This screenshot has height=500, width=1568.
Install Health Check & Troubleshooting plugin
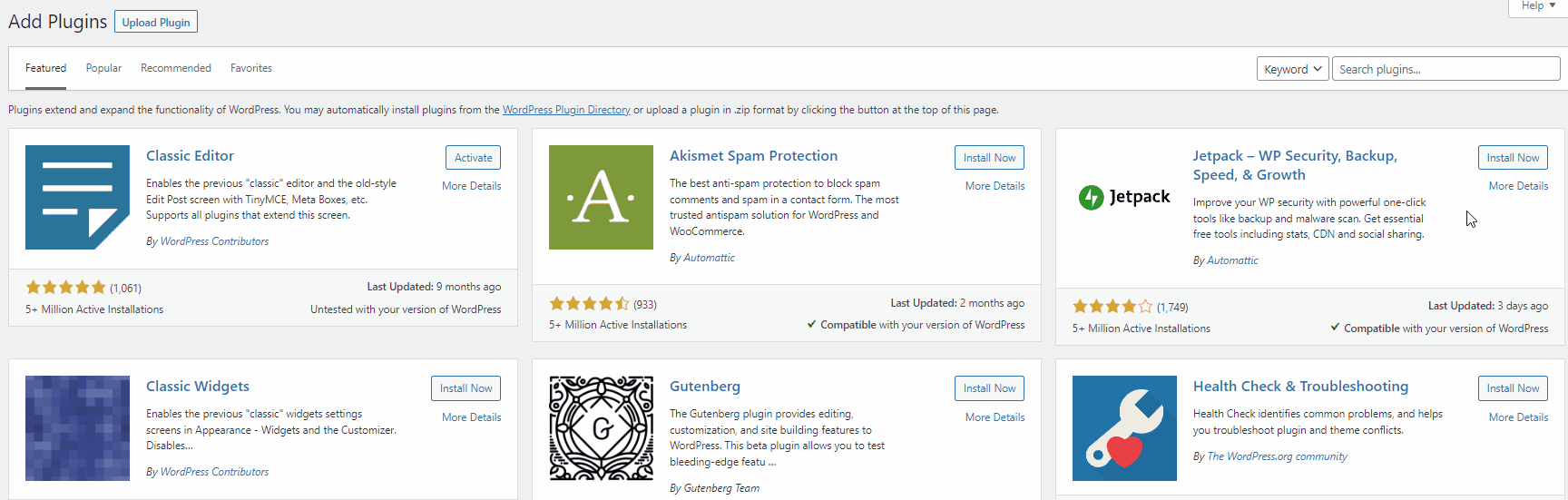pos(1513,388)
